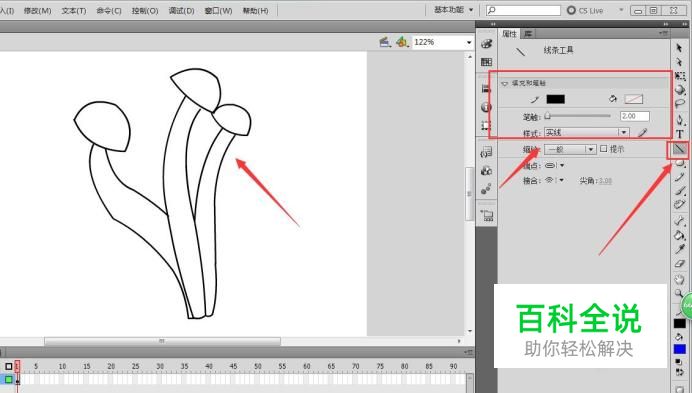Open the Components panel icon

click(486, 171)
